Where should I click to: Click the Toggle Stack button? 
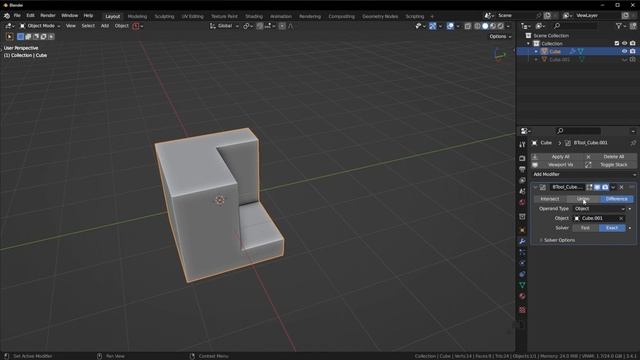pos(610,165)
